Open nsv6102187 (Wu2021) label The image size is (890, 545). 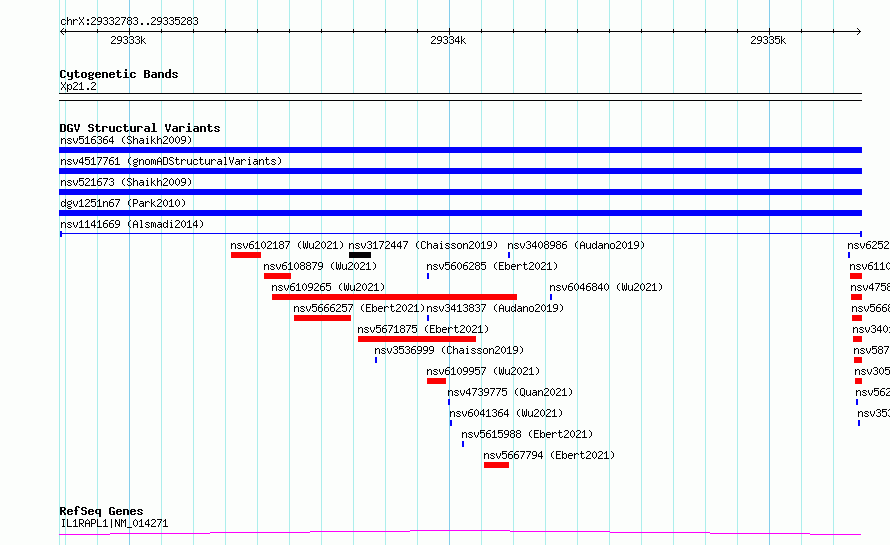(x=287, y=245)
